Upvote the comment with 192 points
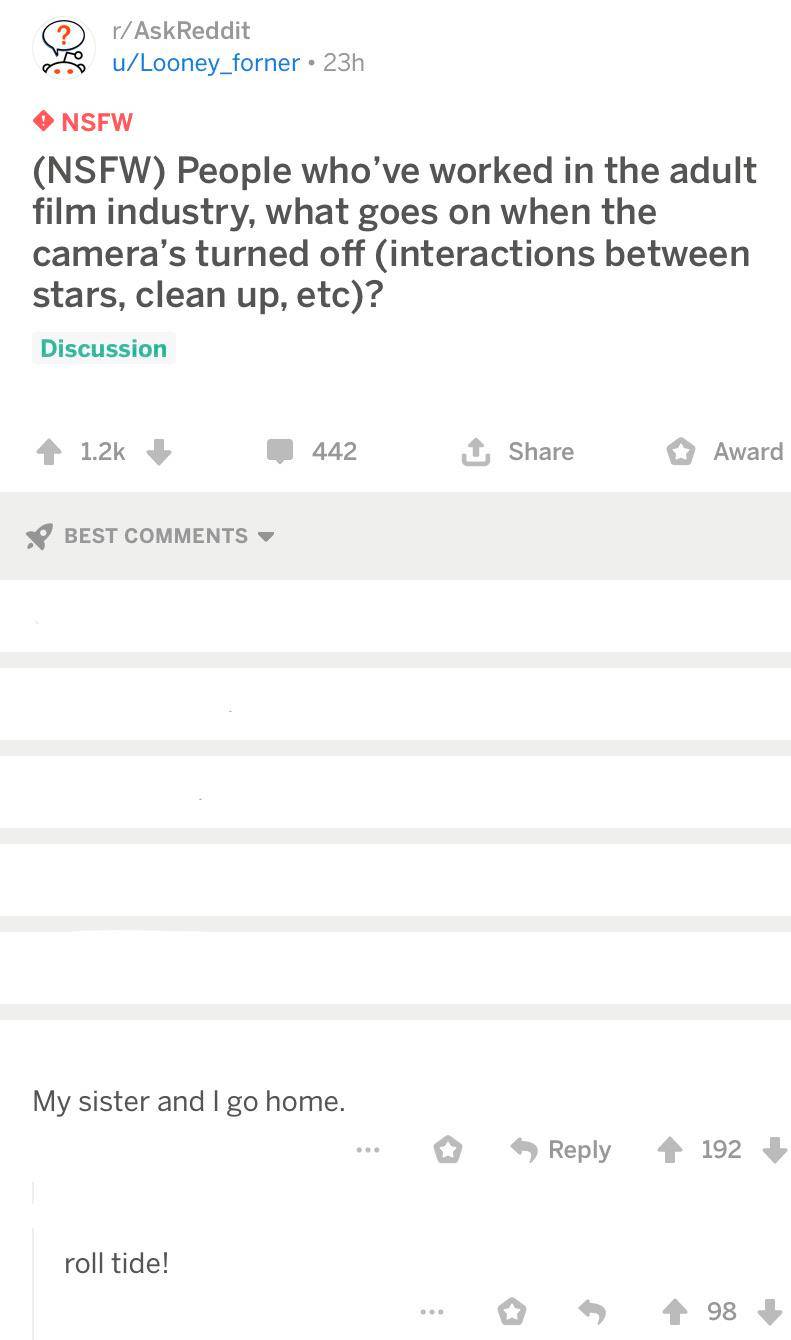791x1340 pixels. (x=669, y=1150)
